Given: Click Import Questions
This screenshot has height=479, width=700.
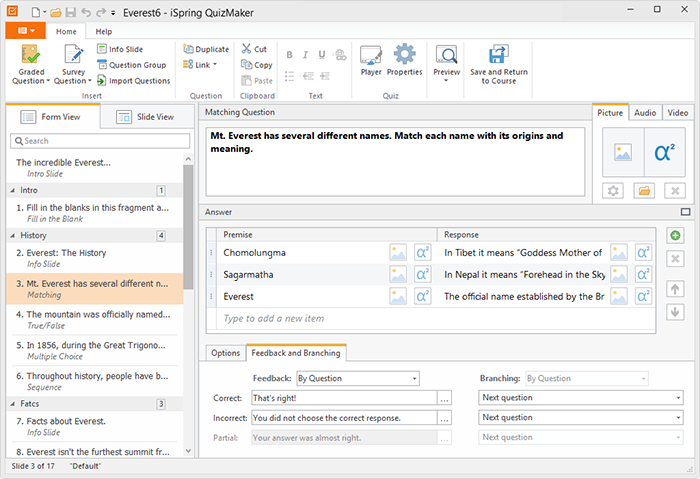Looking at the screenshot, I should [133, 81].
